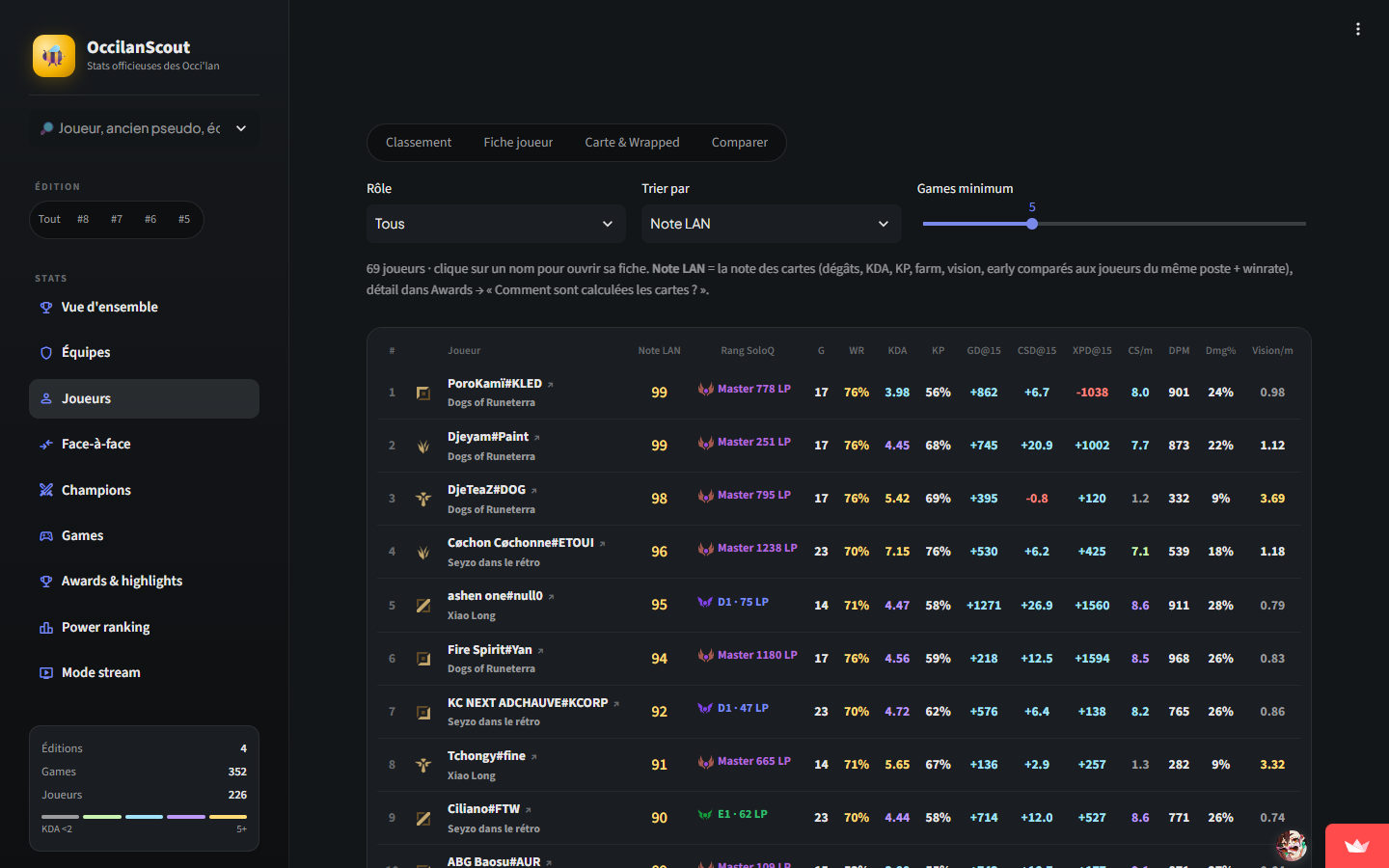Screen dimensions: 1389x868
Task: Select edition filter #6
Action: click(x=150, y=220)
